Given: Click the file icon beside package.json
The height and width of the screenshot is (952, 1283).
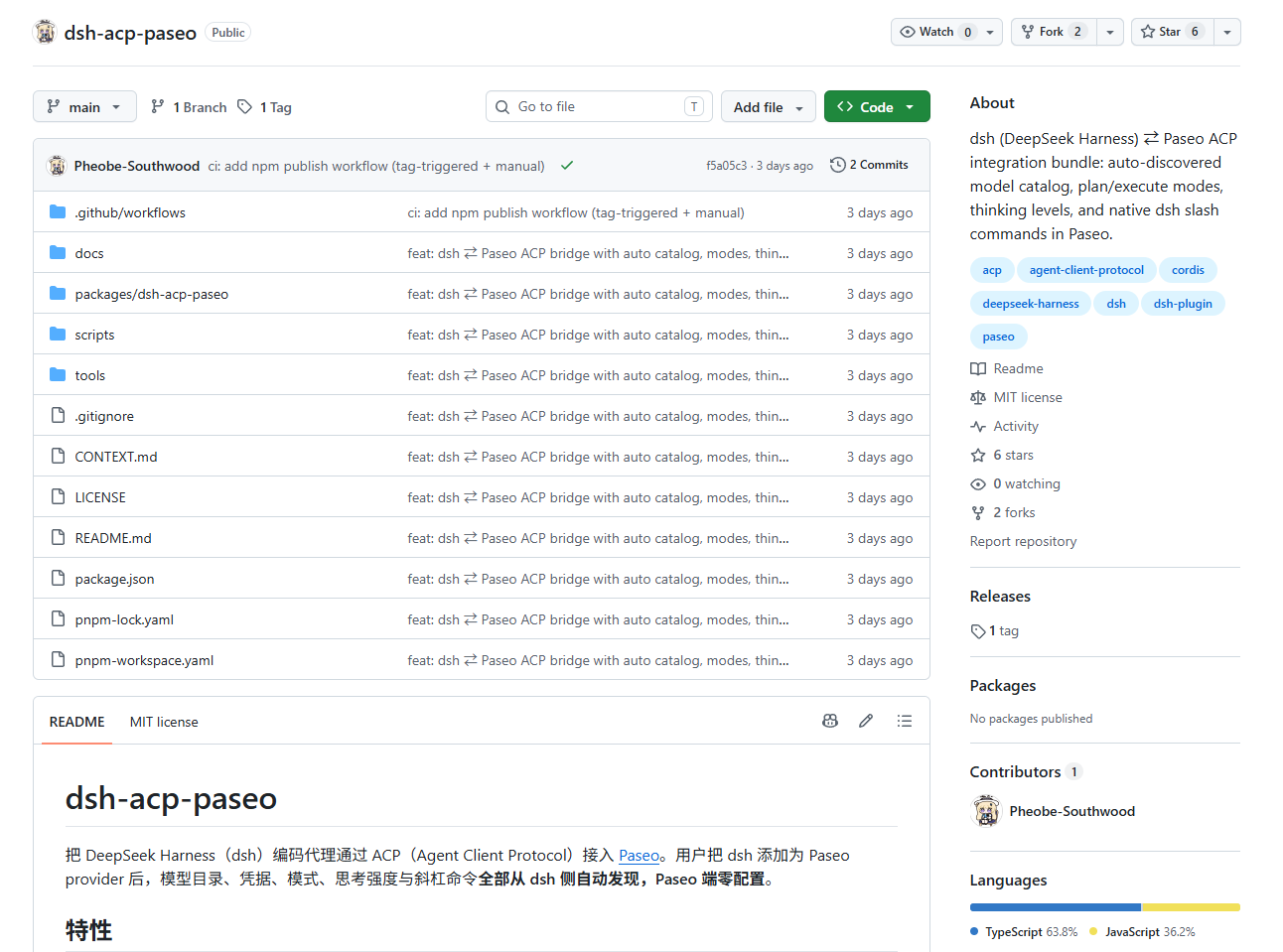Looking at the screenshot, I should (58, 578).
